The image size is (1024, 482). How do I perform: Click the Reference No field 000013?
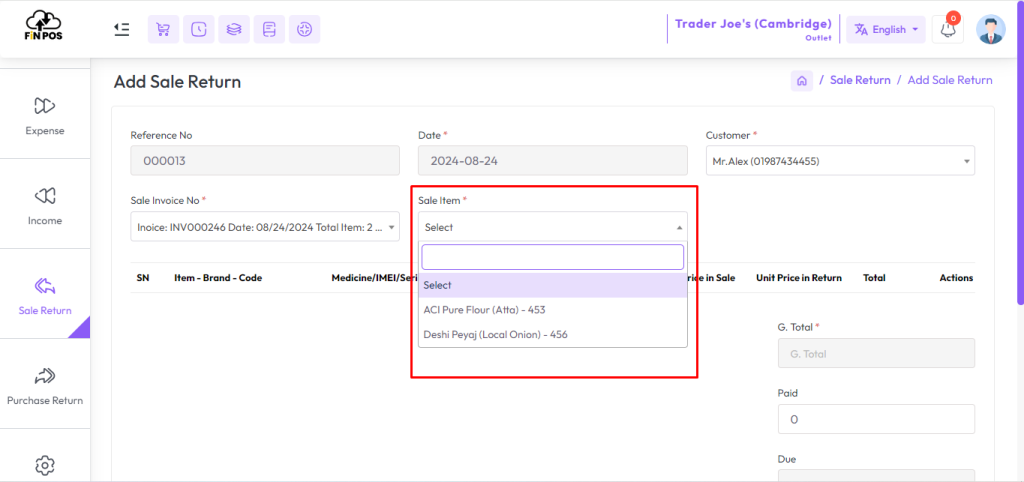[265, 161]
